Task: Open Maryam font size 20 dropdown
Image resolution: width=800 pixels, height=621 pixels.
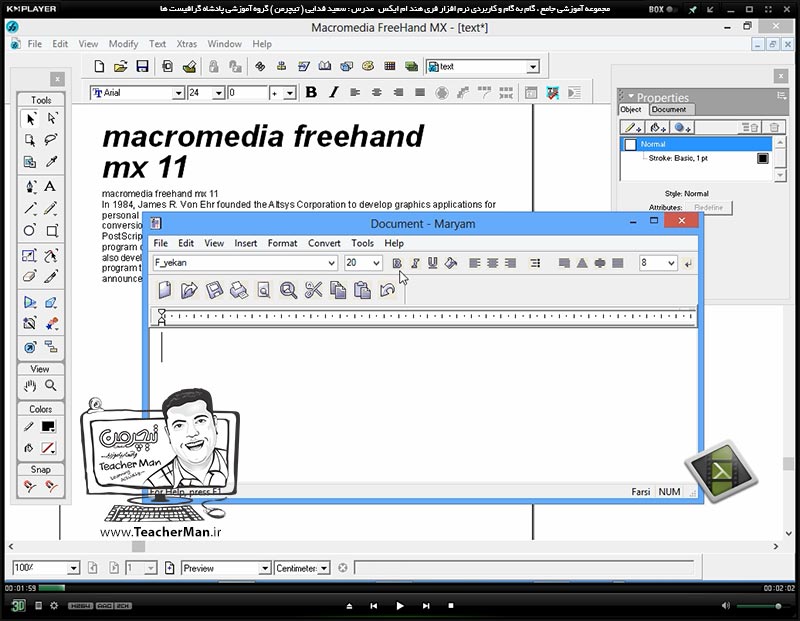Action: tap(377, 263)
